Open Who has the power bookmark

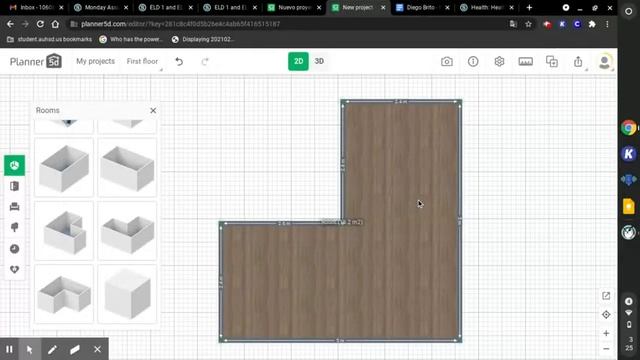point(131,39)
